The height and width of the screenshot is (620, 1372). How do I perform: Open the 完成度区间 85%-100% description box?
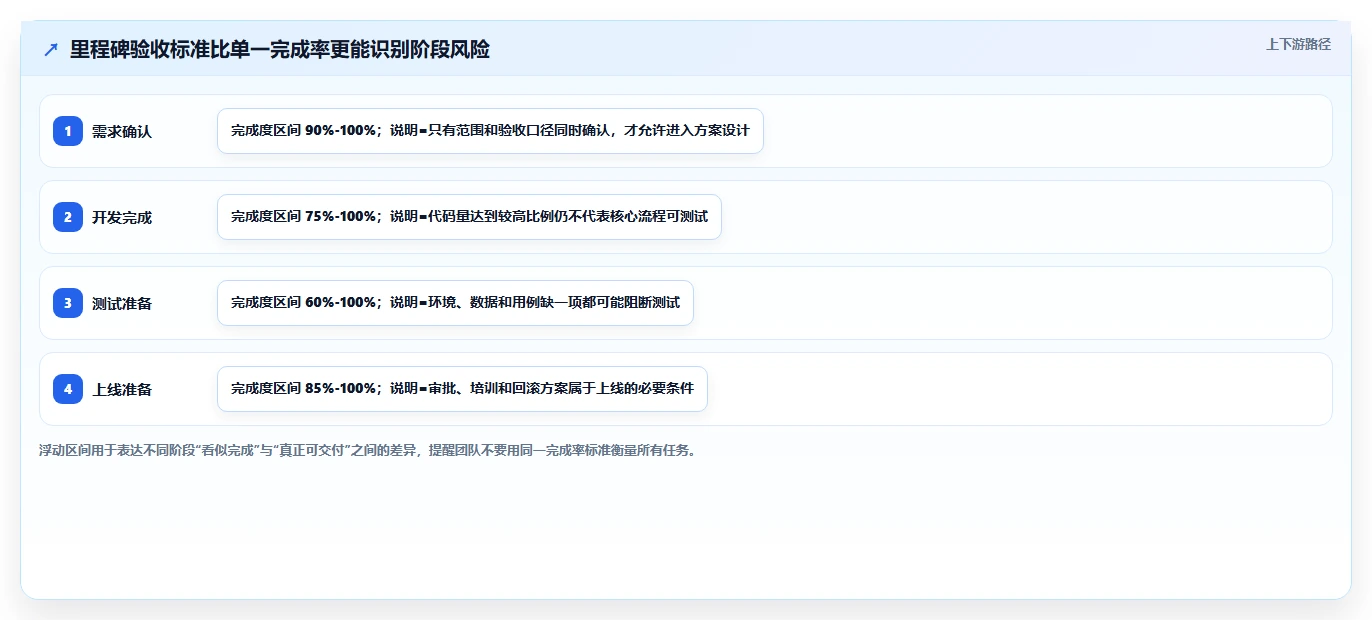click(x=462, y=389)
